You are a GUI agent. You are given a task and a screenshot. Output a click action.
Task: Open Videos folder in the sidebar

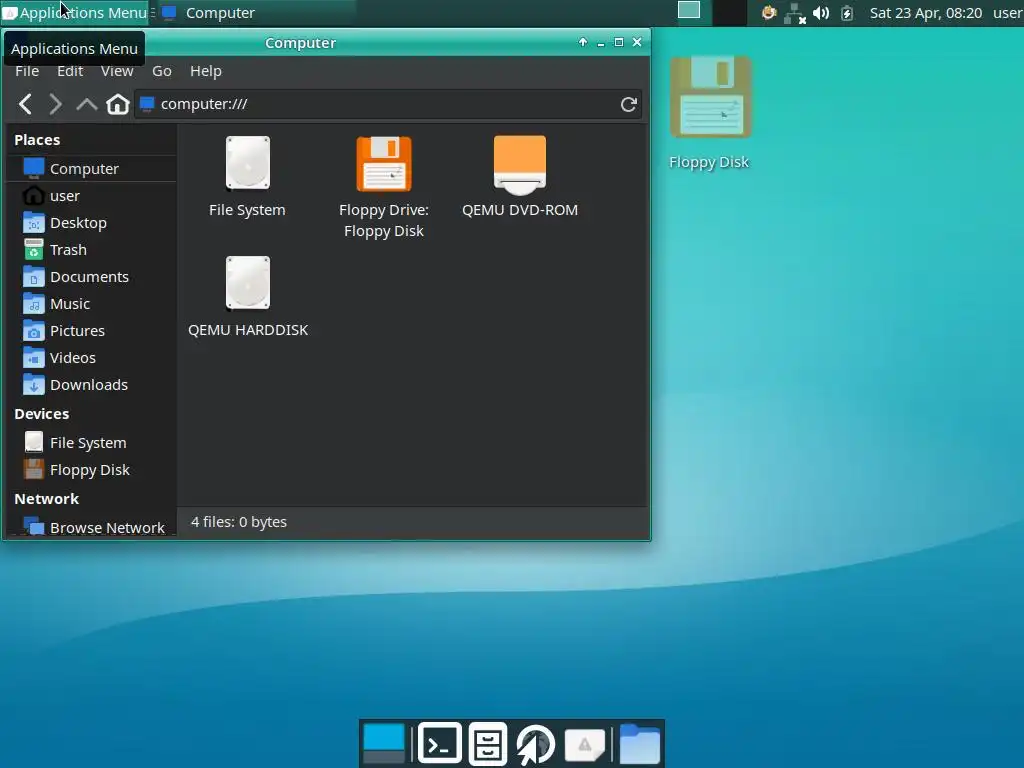(91, 358)
